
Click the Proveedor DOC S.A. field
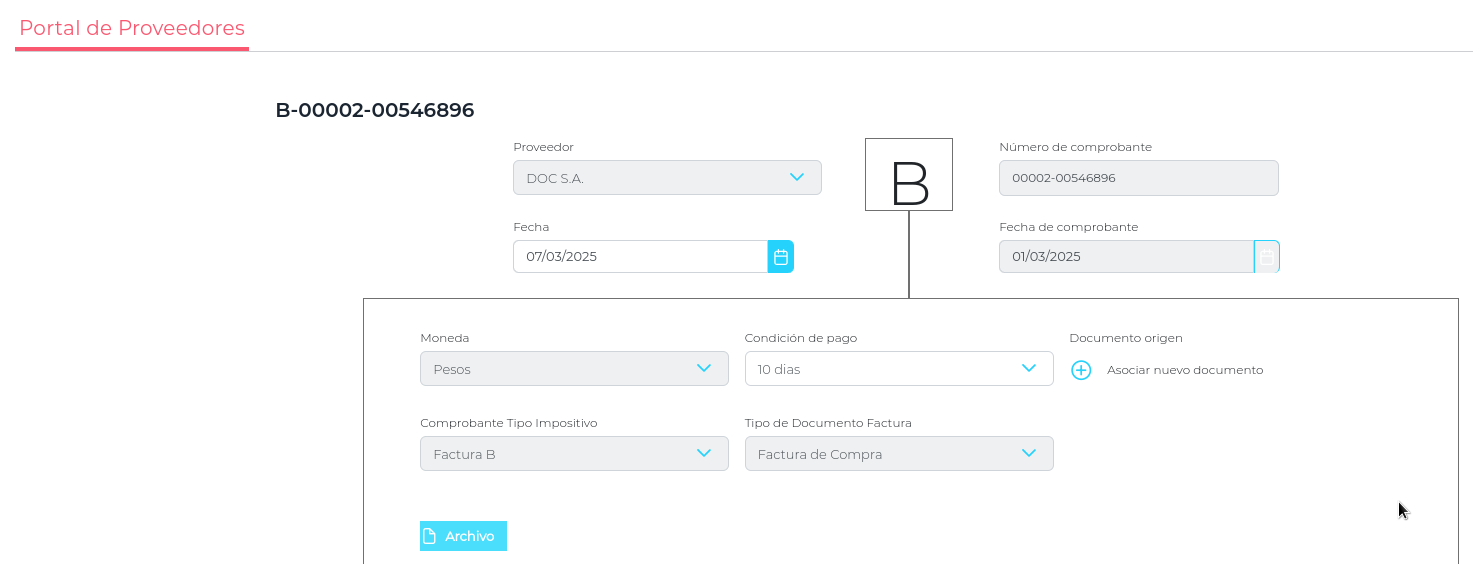point(650,178)
